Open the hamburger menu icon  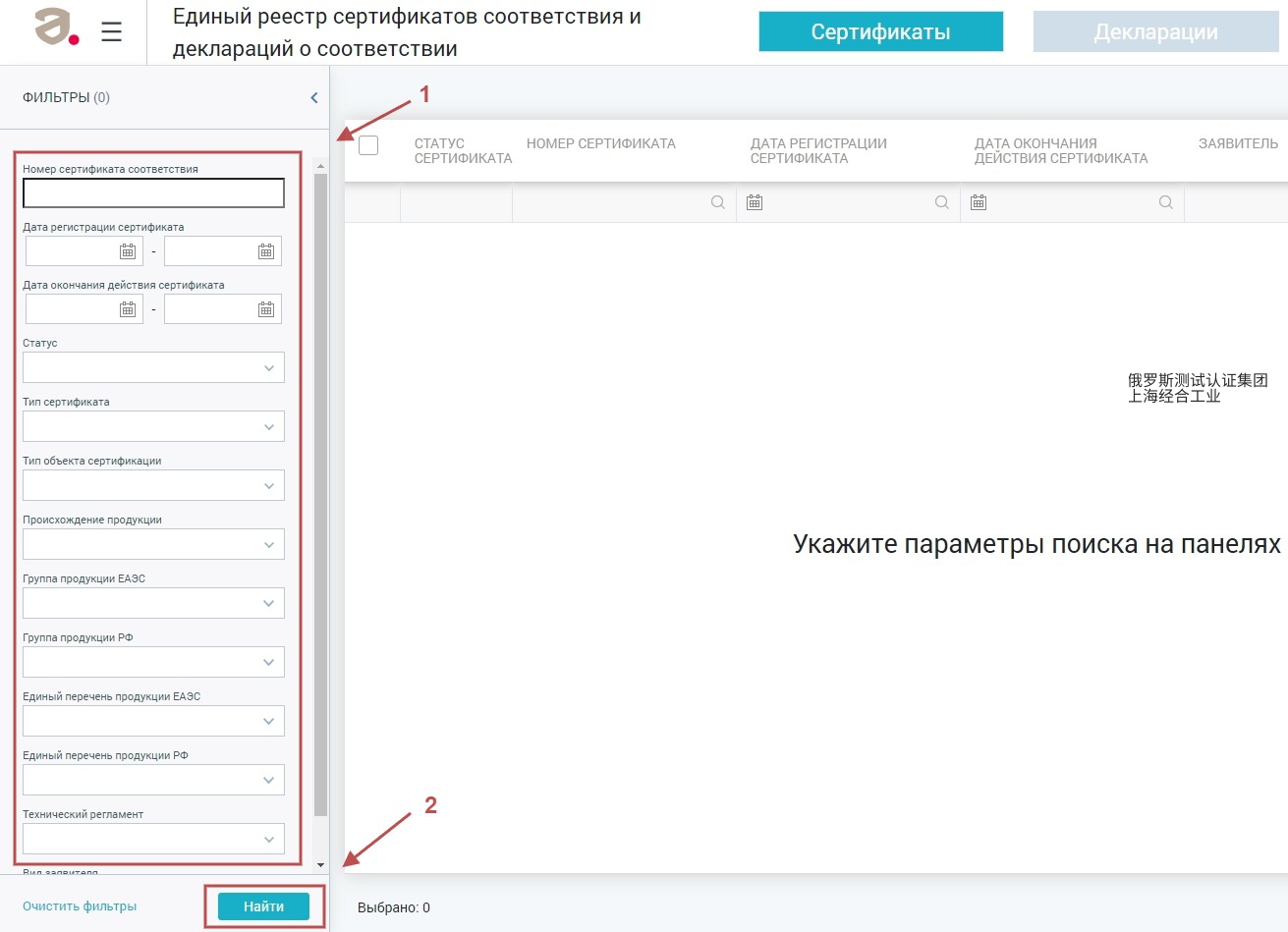point(111,32)
